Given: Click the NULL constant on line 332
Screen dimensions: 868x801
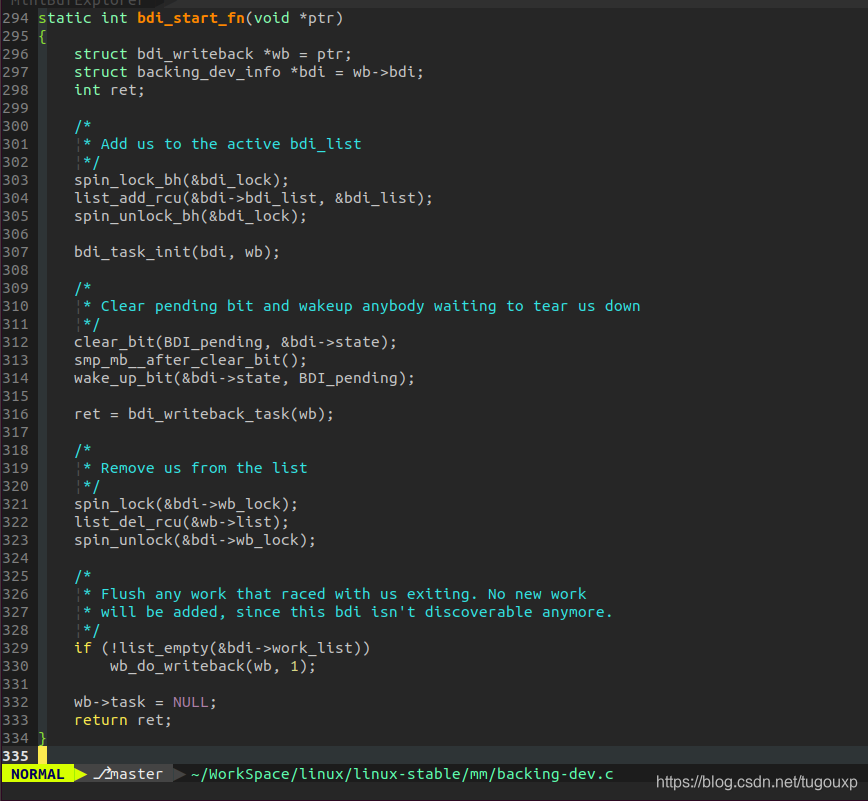Looking at the screenshot, I should click(190, 702).
